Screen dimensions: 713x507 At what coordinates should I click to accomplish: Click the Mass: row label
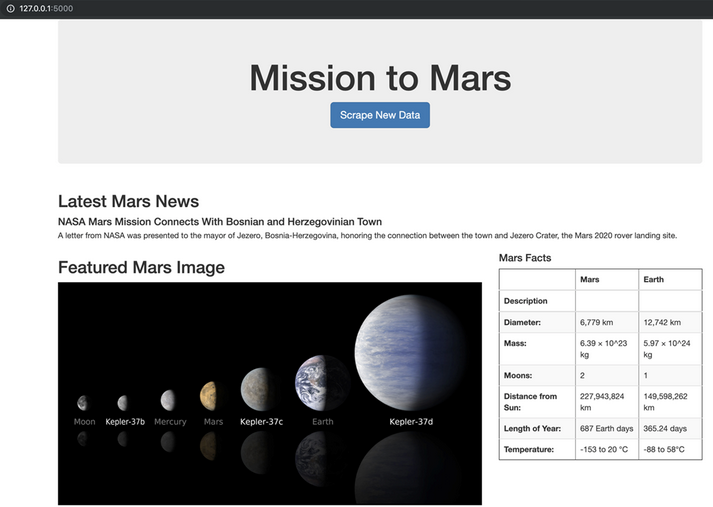[x=537, y=349]
